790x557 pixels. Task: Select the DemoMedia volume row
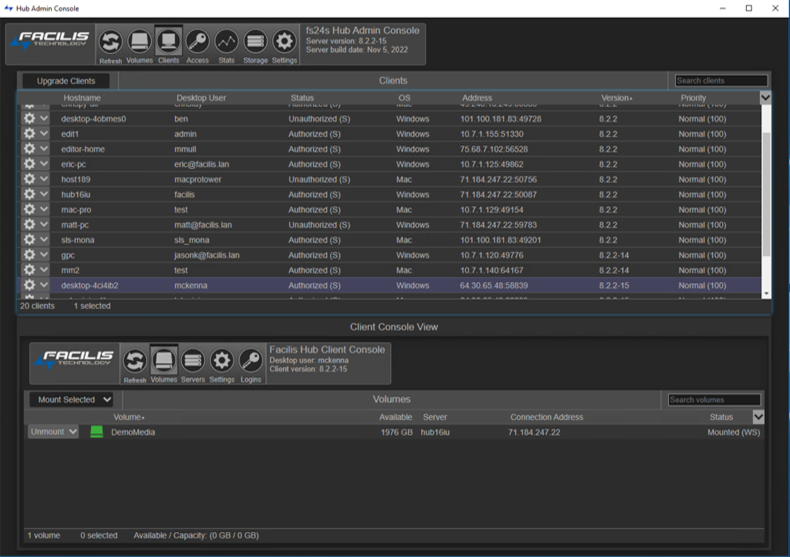point(396,432)
